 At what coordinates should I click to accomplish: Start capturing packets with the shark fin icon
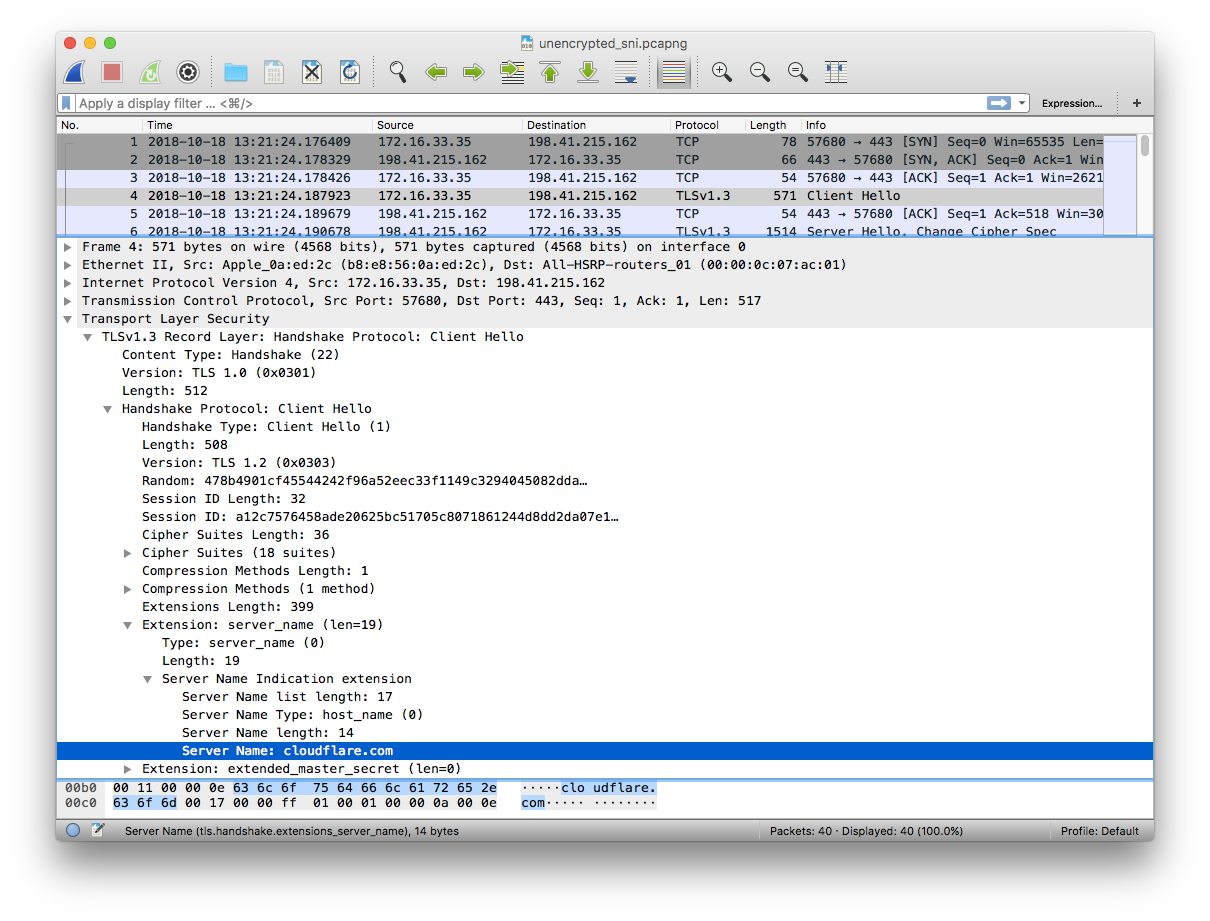click(74, 72)
